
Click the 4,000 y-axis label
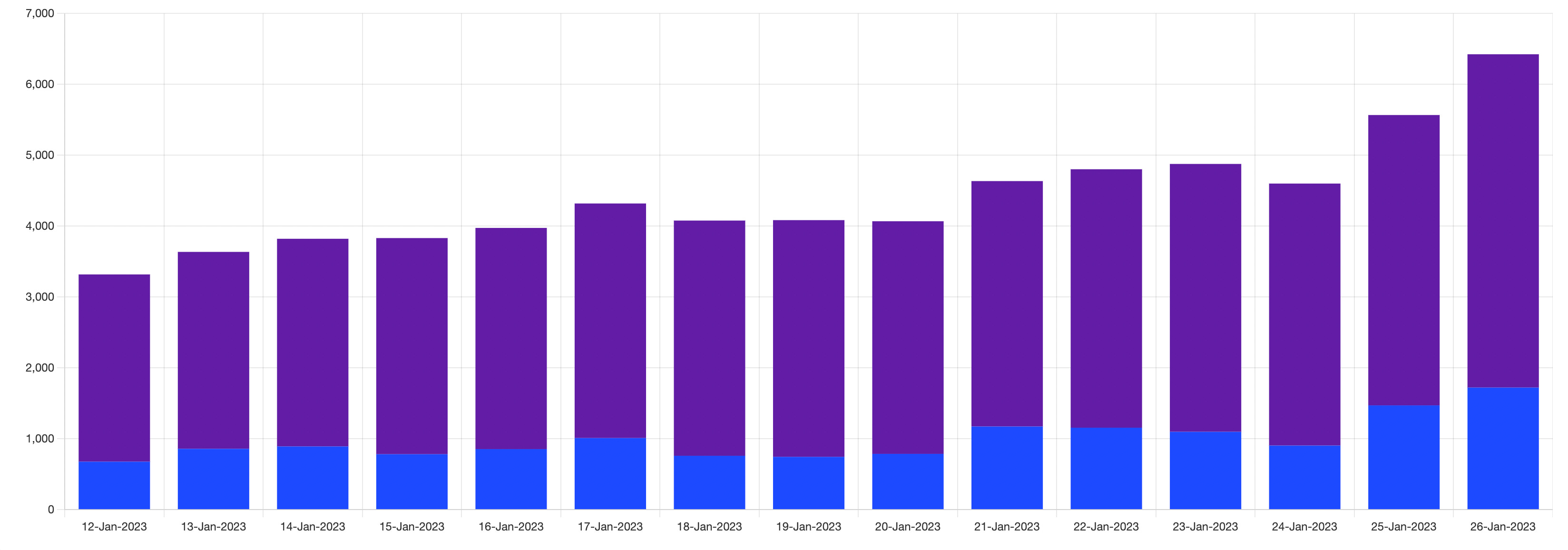[39, 226]
